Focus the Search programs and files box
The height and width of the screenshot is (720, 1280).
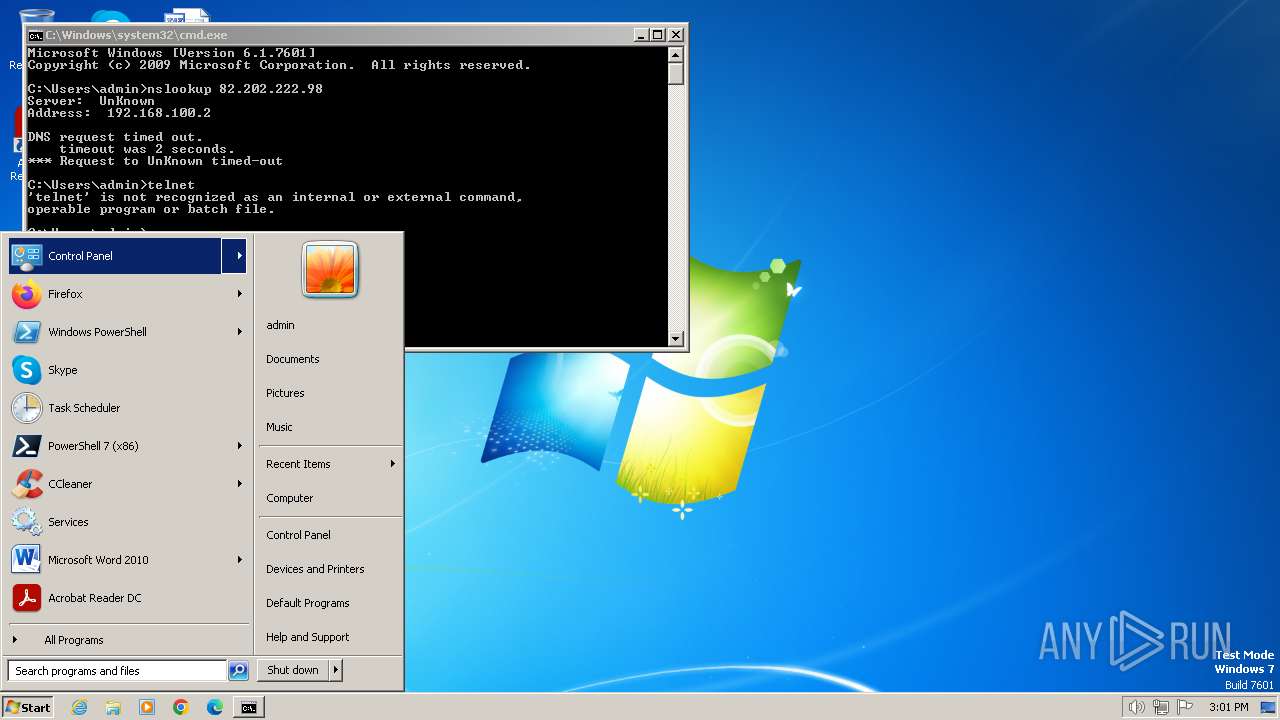pyautogui.click(x=117, y=671)
